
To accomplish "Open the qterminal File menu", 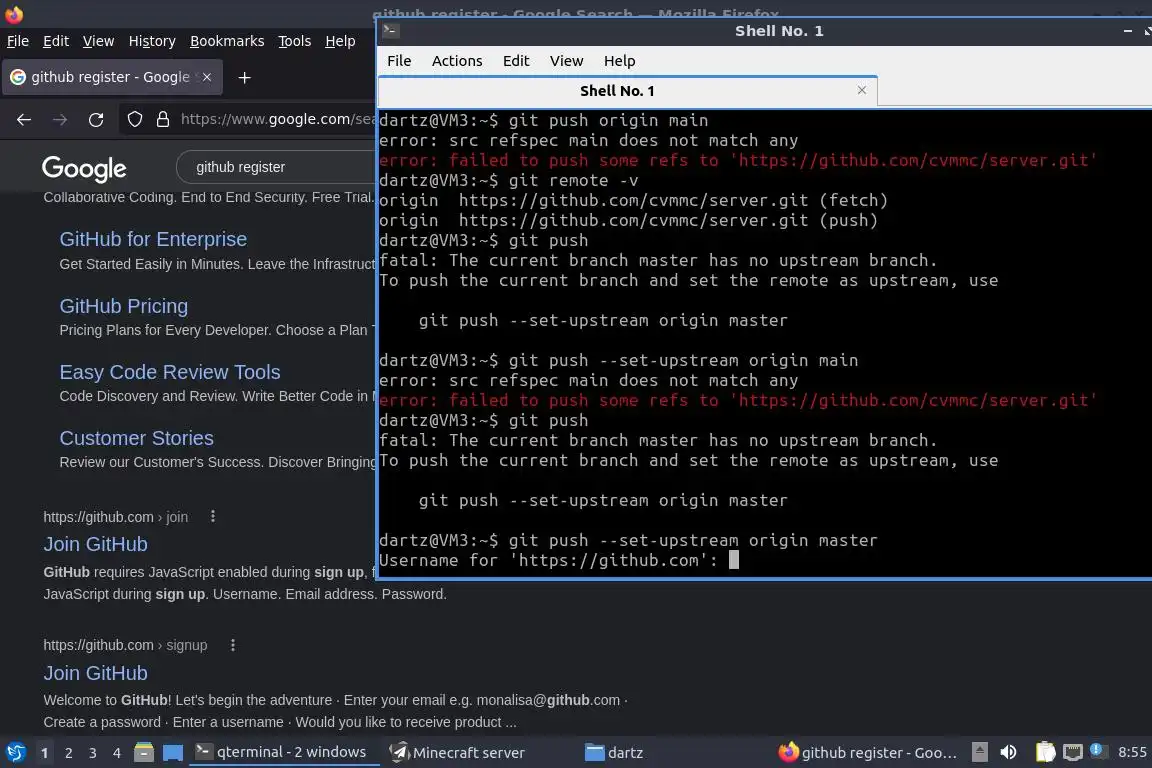I will (399, 61).
